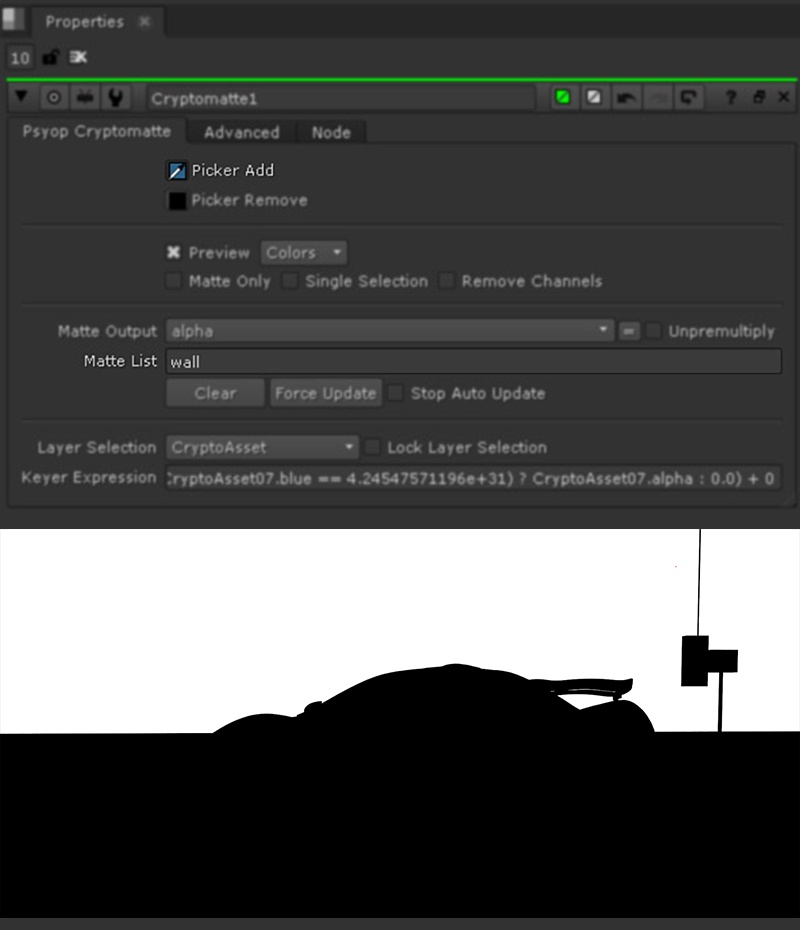Check the Stop Auto Update option
The image size is (800, 930).
point(396,393)
